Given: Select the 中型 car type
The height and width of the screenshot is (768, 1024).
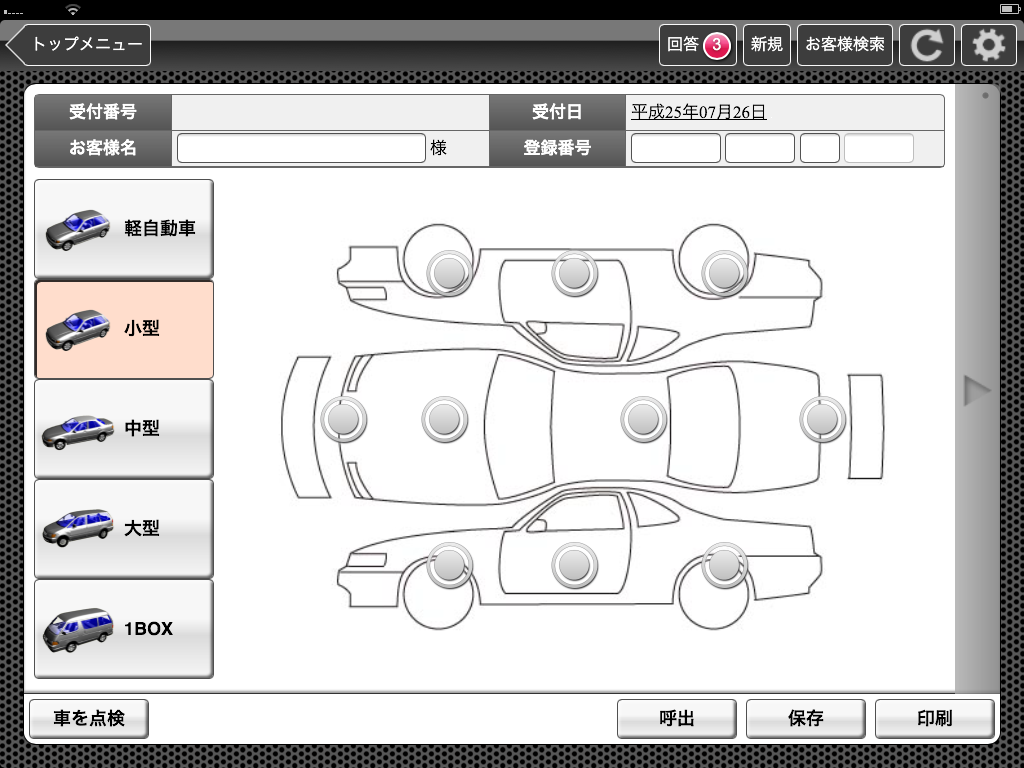Looking at the screenshot, I should 124,429.
